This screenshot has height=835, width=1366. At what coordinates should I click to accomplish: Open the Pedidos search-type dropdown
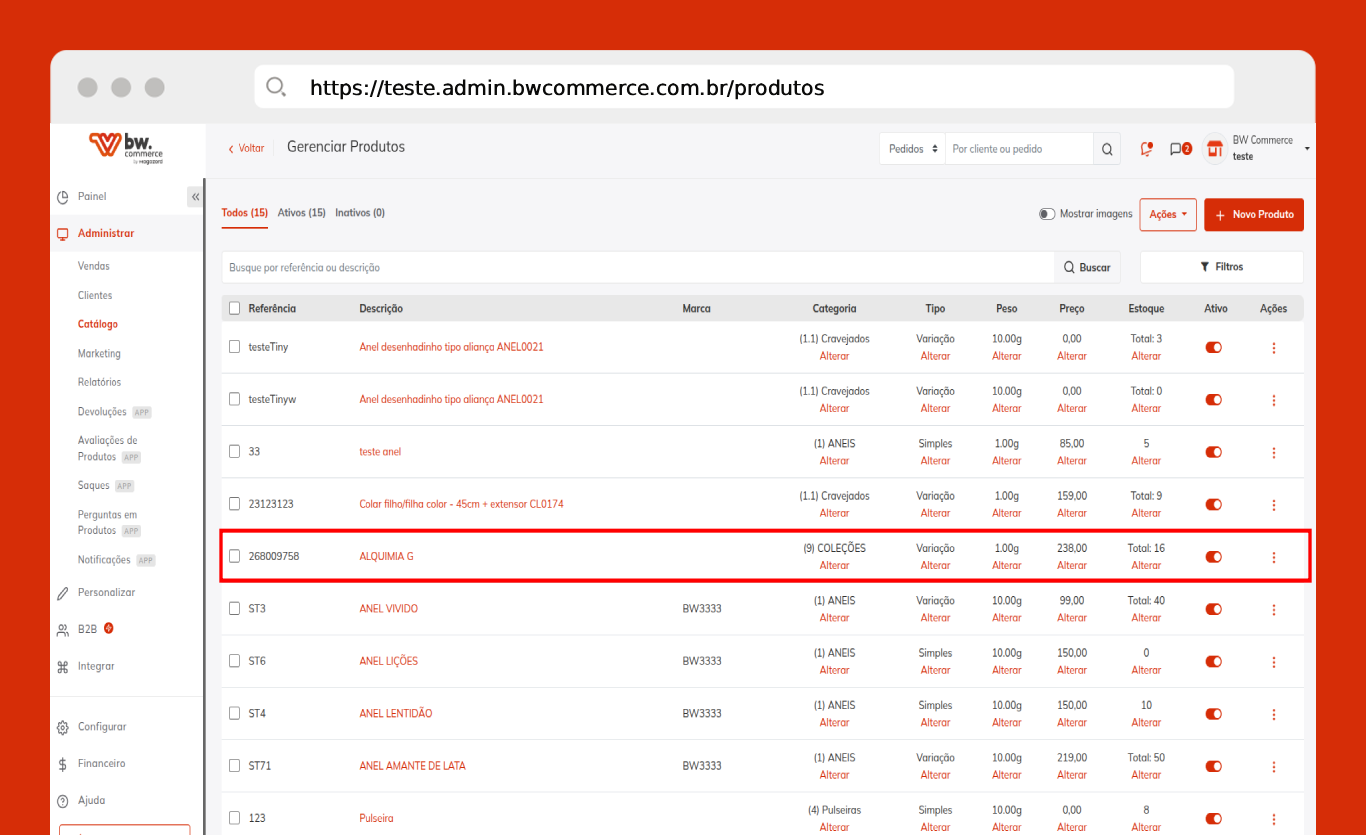pos(913,149)
